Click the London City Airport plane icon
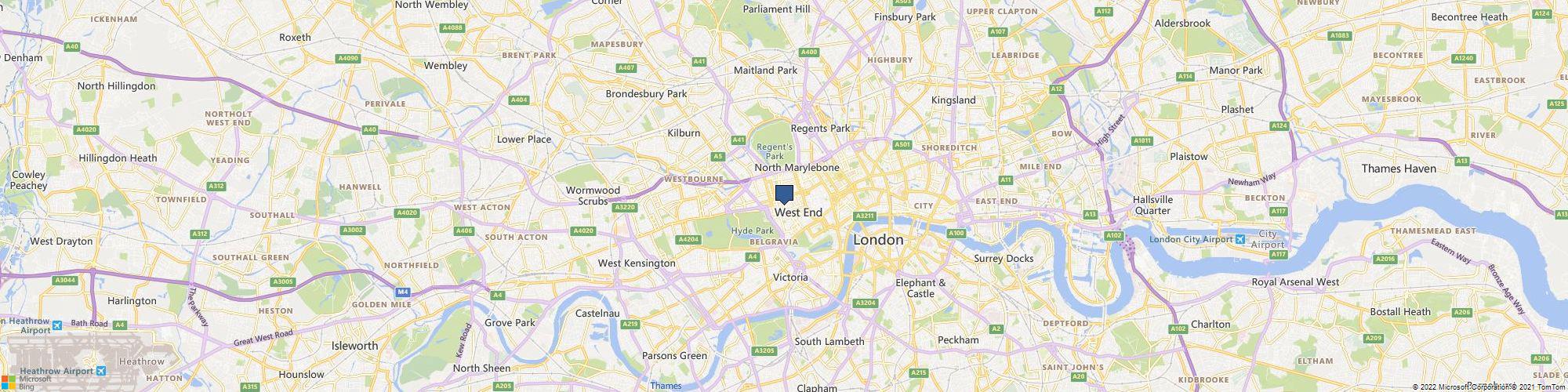Image resolution: width=1568 pixels, height=392 pixels. click(1240, 238)
